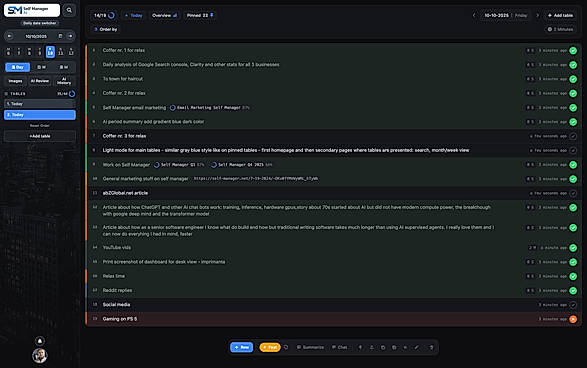Go to the next day in date switcher
587x368 pixels.
coord(70,36)
